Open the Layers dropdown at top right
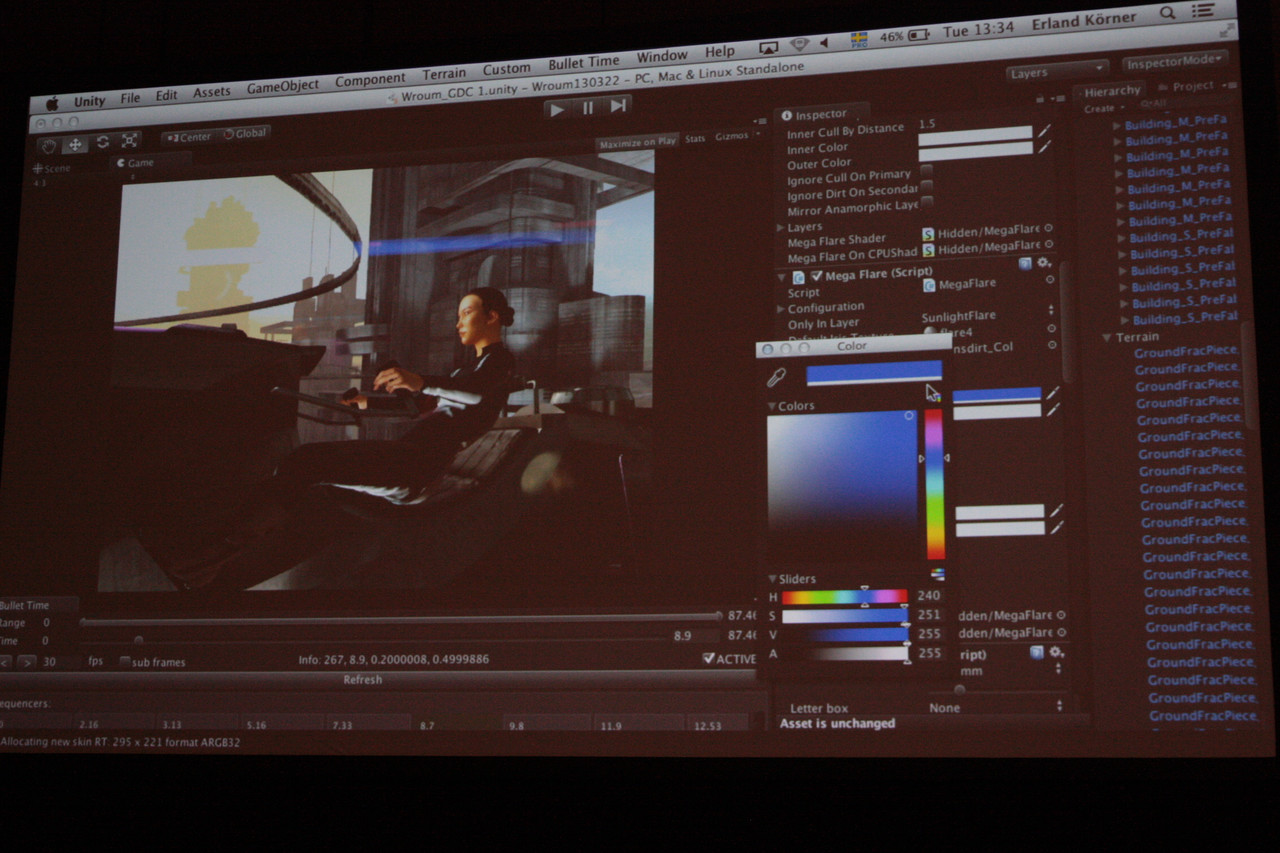This screenshot has width=1280, height=853. coord(1056,71)
